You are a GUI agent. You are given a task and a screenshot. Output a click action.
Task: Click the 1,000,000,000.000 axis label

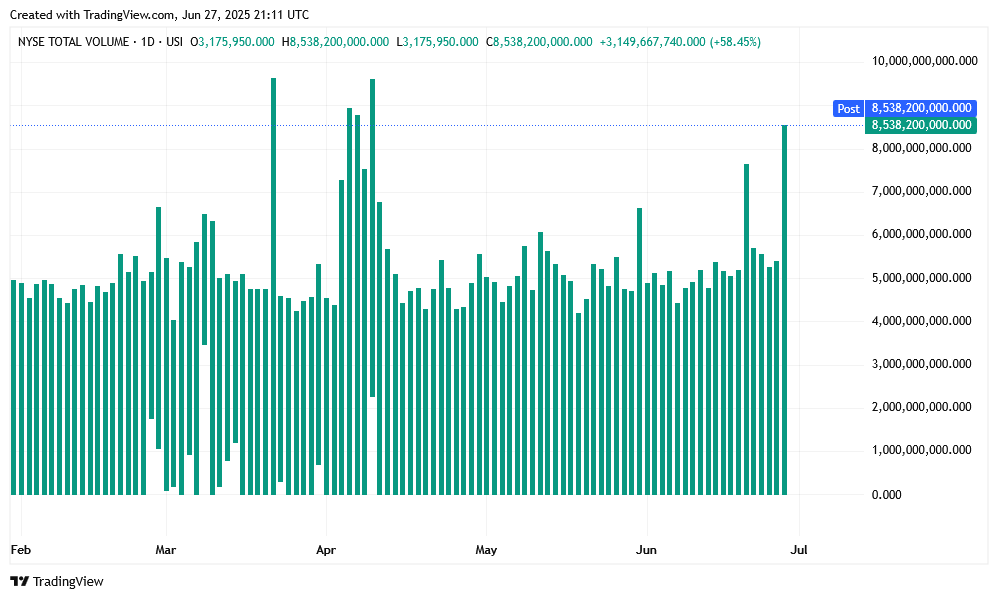921,450
